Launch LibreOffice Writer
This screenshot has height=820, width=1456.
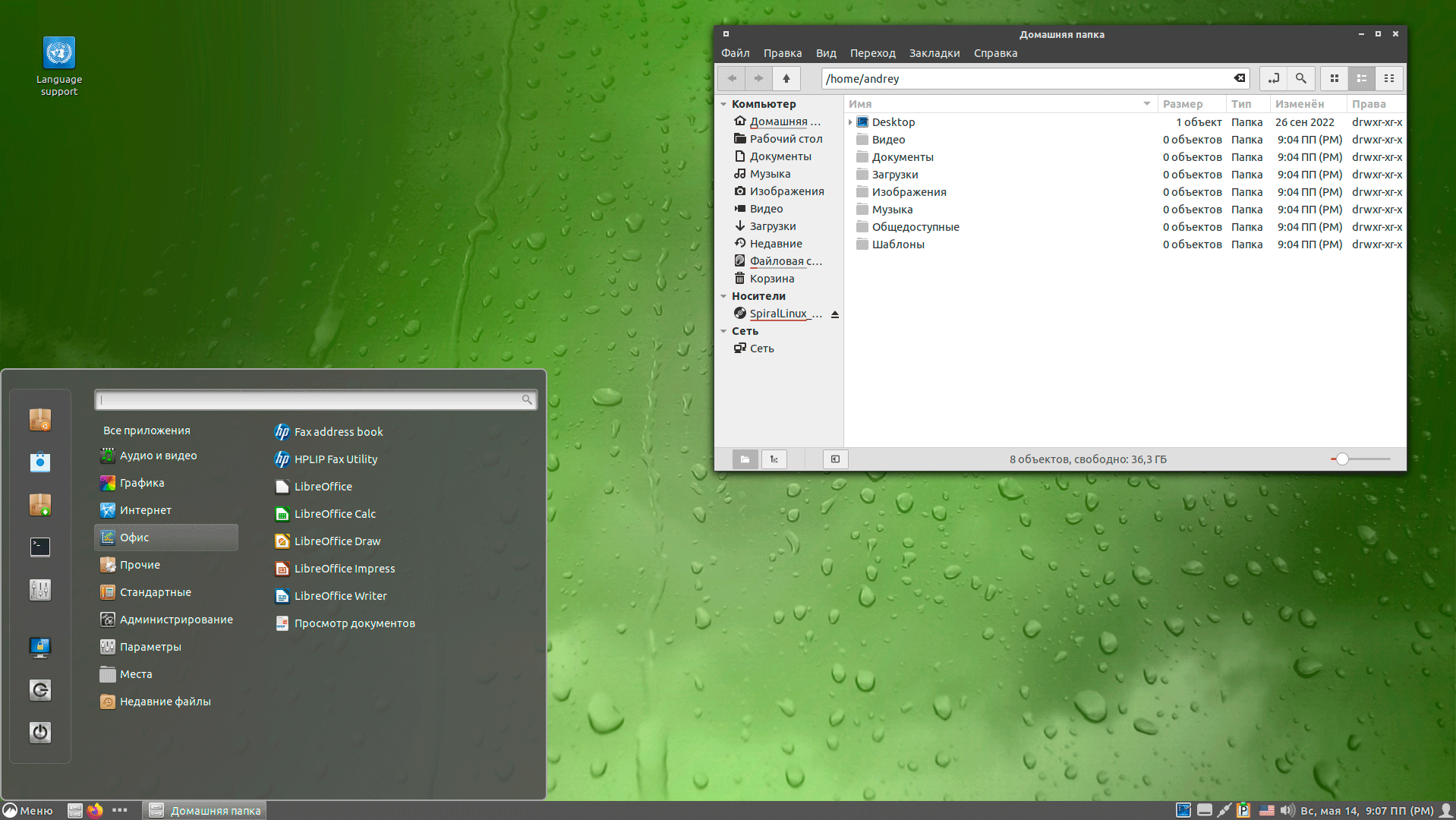[340, 596]
